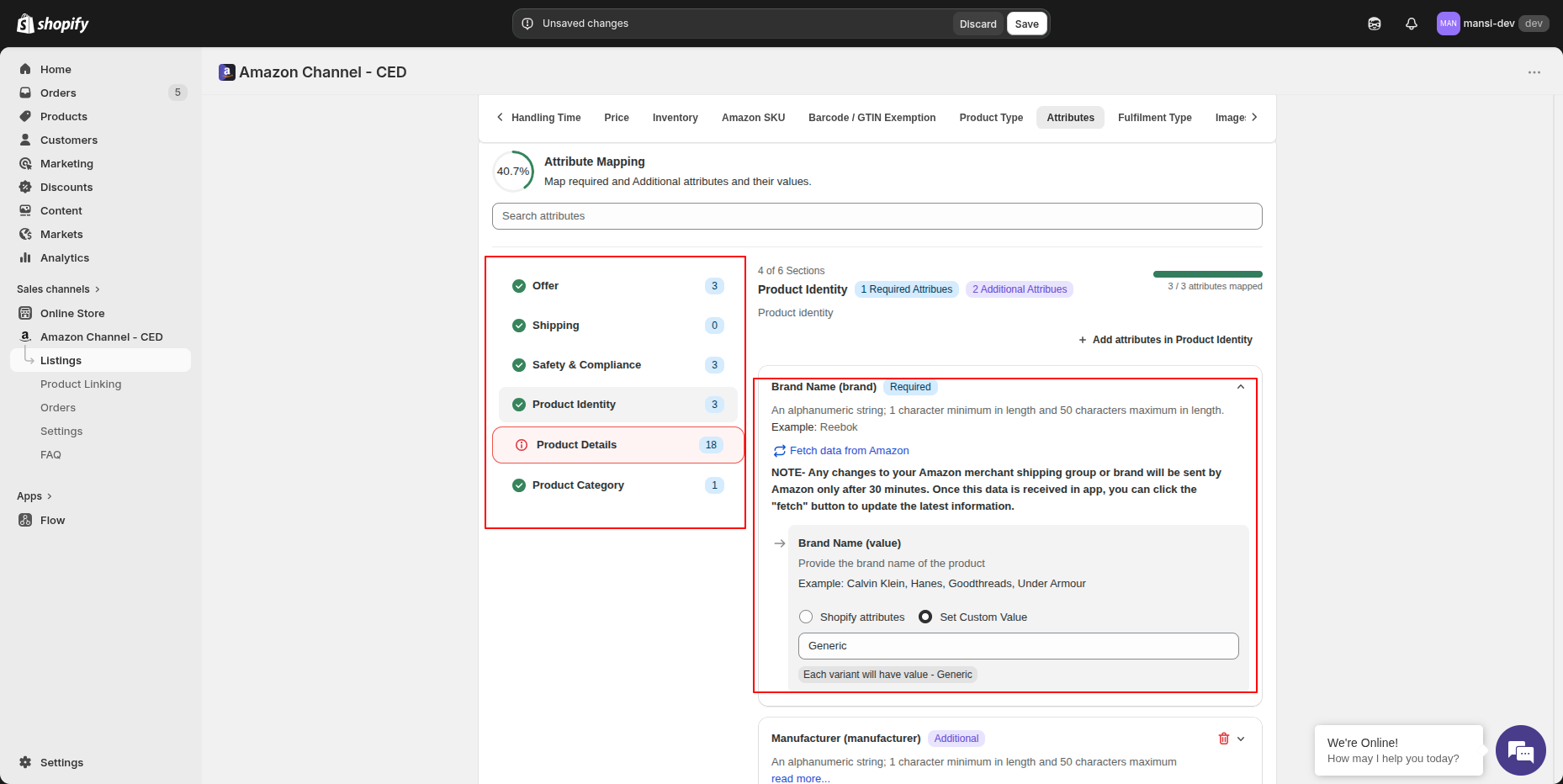The height and width of the screenshot is (784, 1563).
Task: Open the live chat bubble
Action: (1520, 750)
